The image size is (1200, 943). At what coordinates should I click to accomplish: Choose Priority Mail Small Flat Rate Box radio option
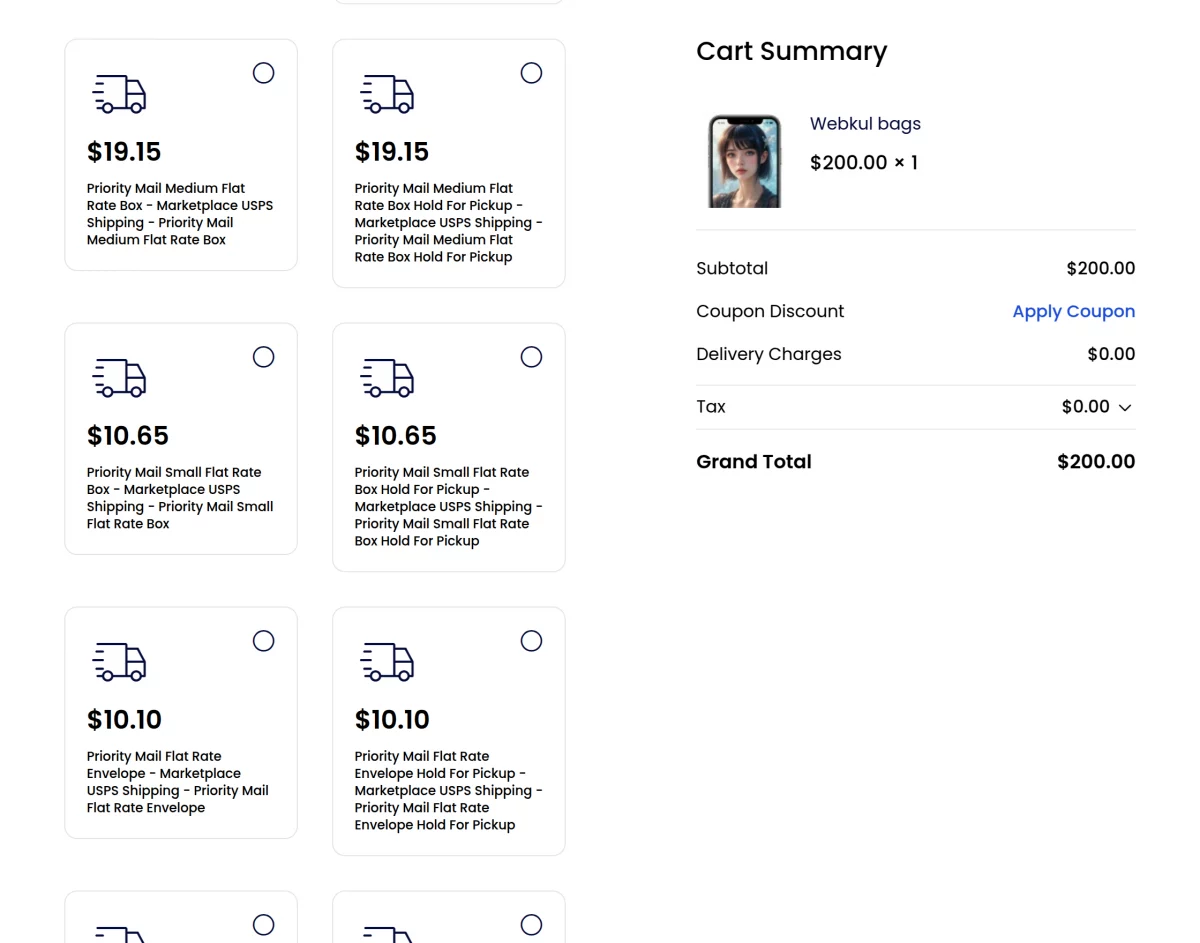[x=263, y=357]
